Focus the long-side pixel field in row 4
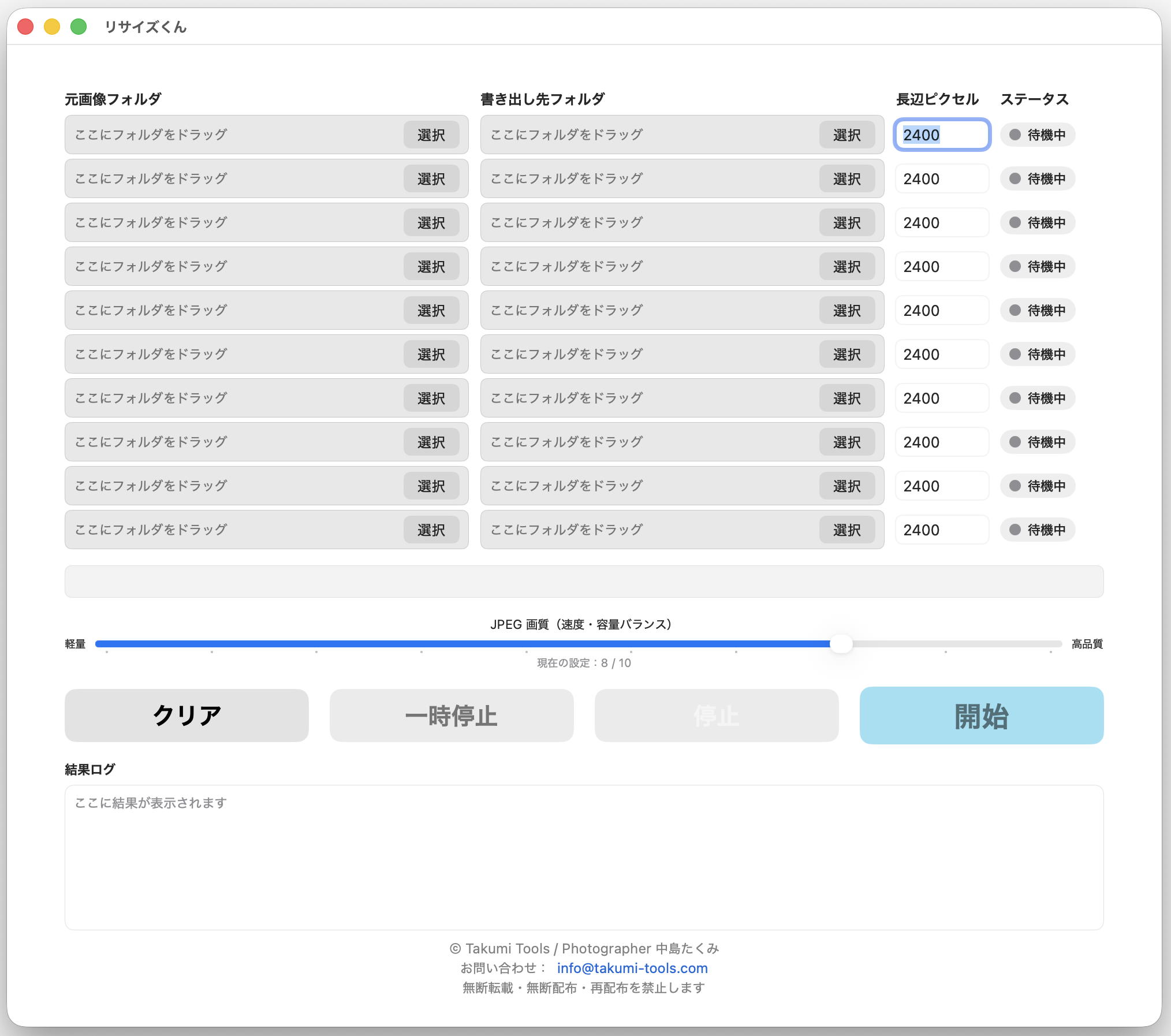This screenshot has height=1036, width=1171. point(942,267)
